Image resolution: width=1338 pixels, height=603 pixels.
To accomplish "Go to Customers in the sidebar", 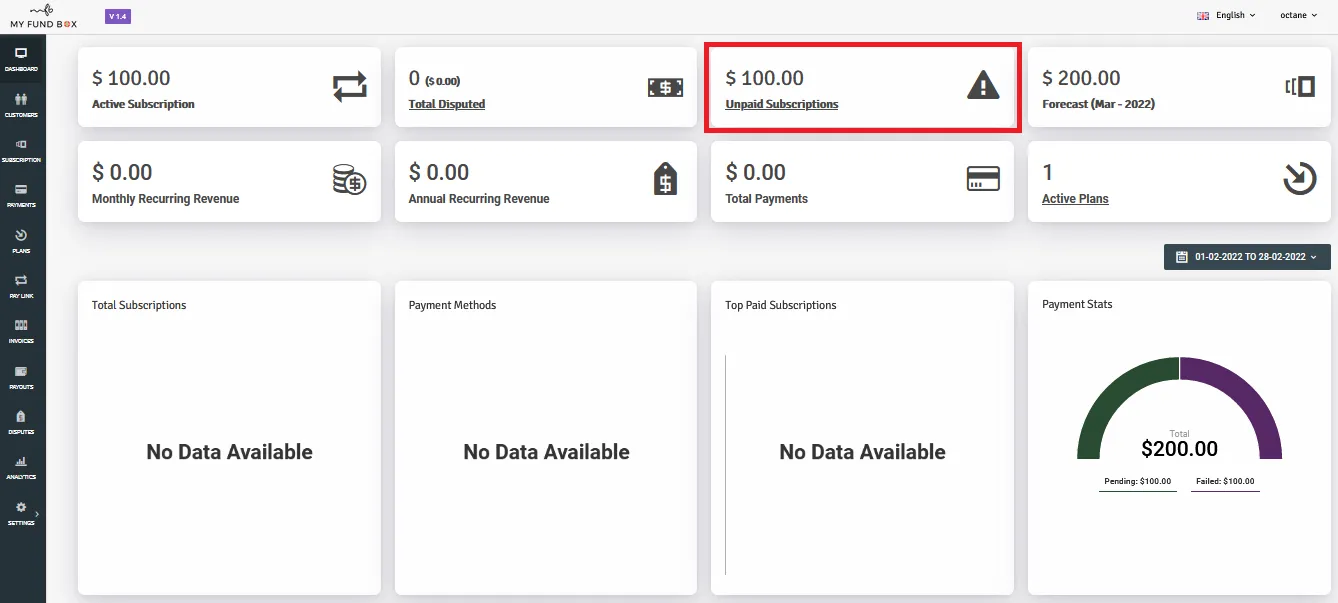I will pos(21,105).
